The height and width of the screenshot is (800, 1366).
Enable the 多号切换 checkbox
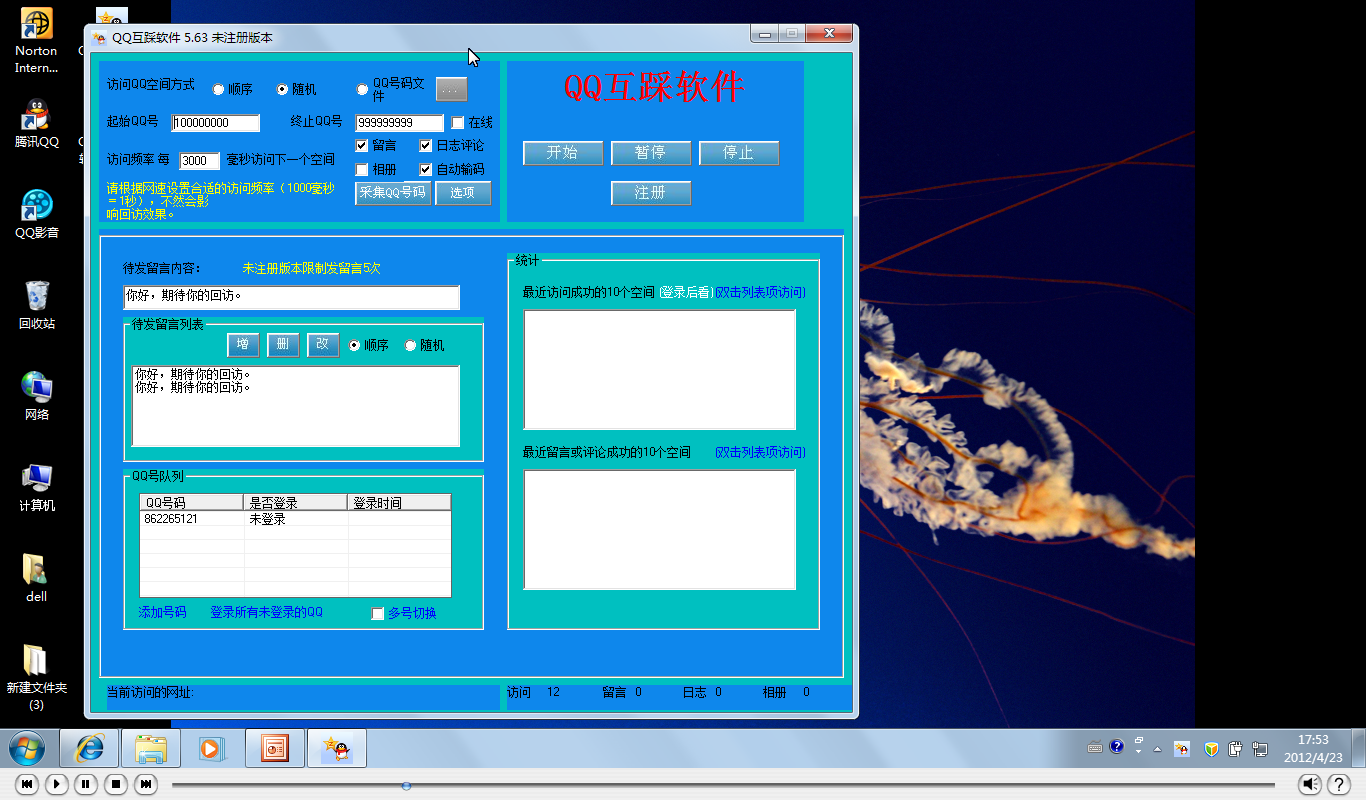click(378, 614)
